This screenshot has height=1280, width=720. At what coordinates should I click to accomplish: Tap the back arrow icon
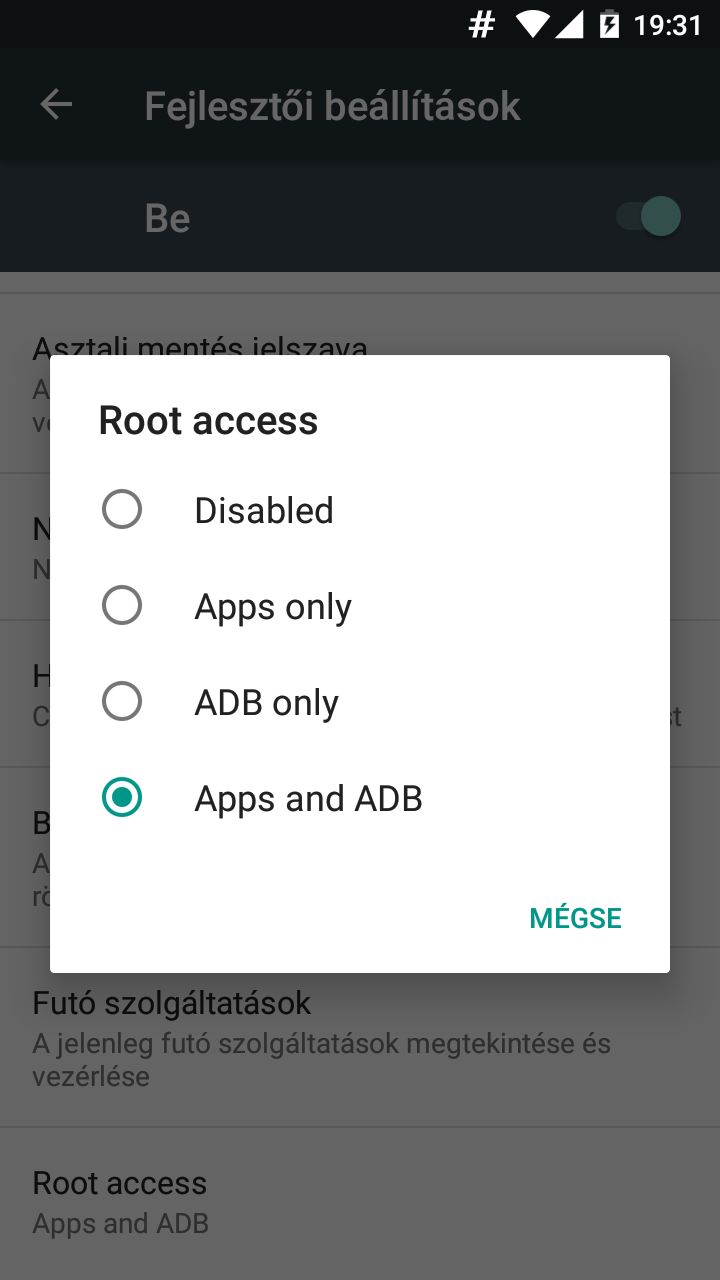tap(56, 105)
